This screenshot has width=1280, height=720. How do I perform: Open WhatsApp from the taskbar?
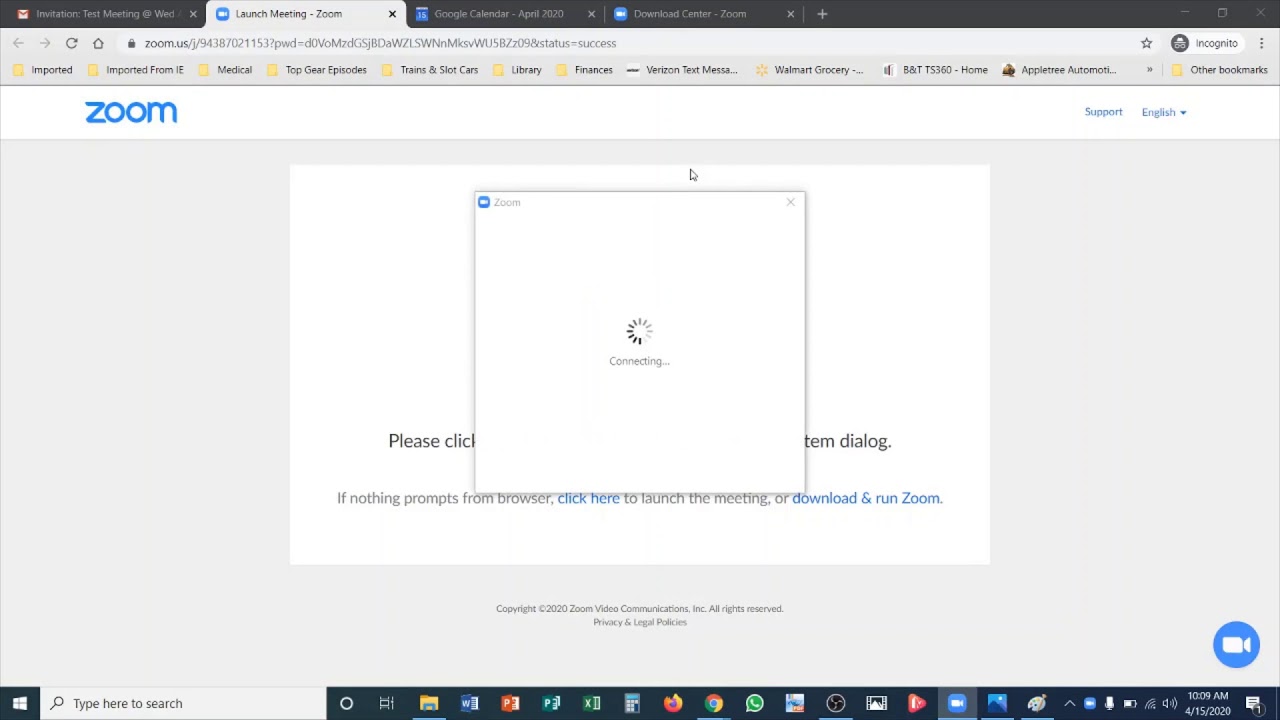(754, 703)
